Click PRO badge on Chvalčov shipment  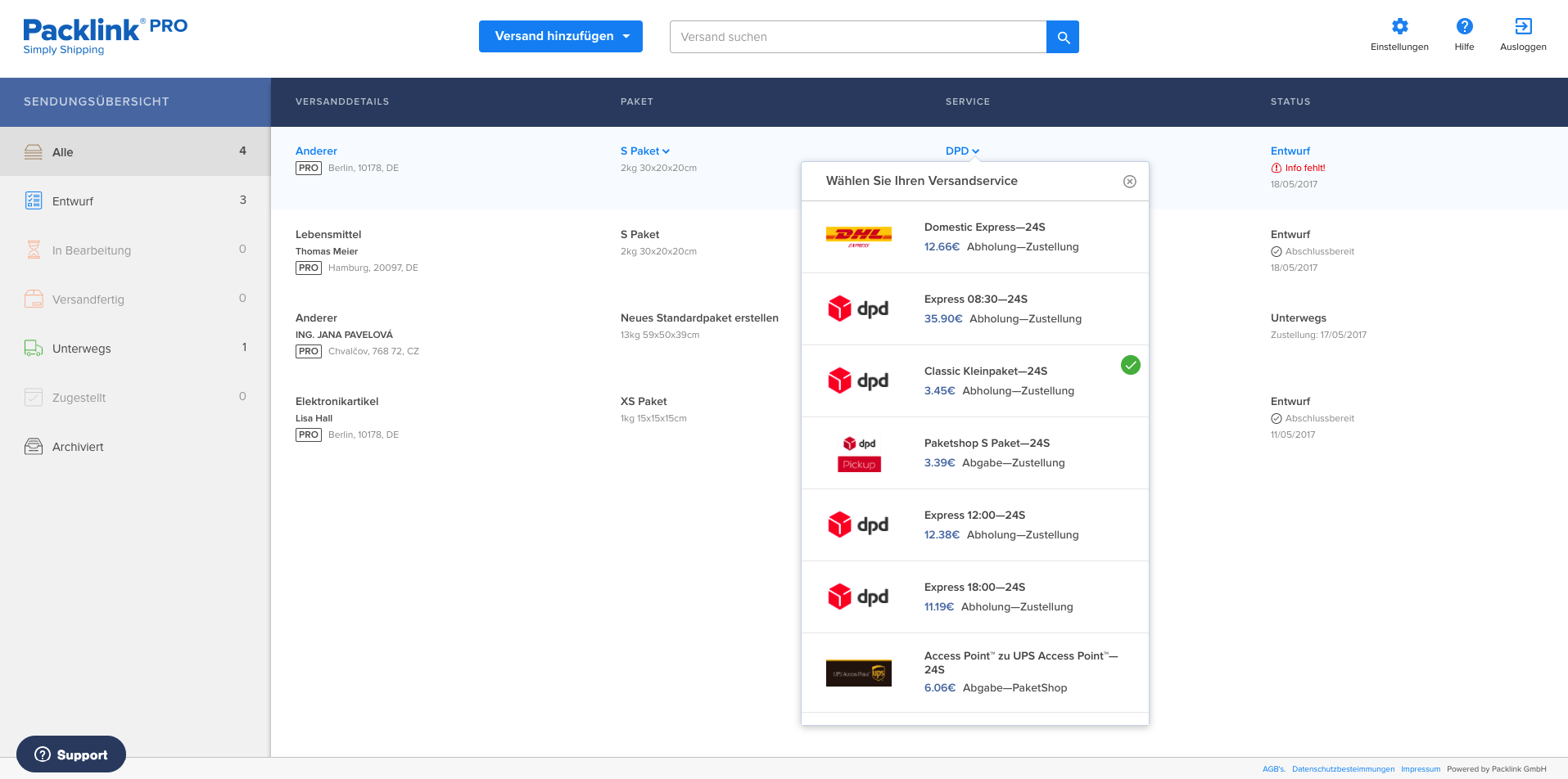tap(309, 351)
